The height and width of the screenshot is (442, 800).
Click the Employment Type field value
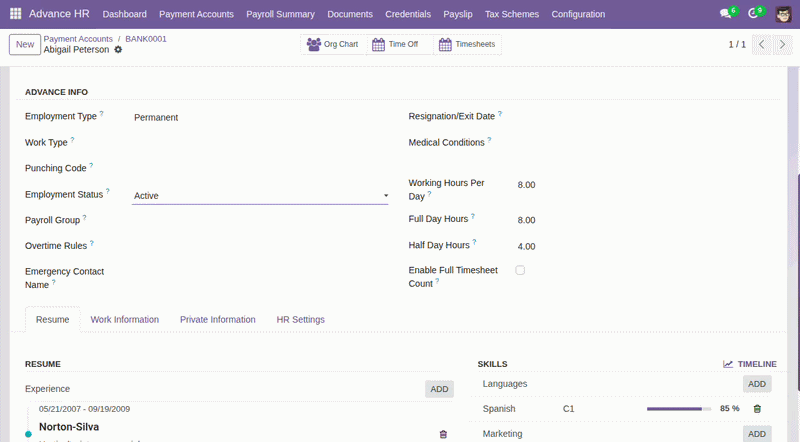tap(156, 117)
